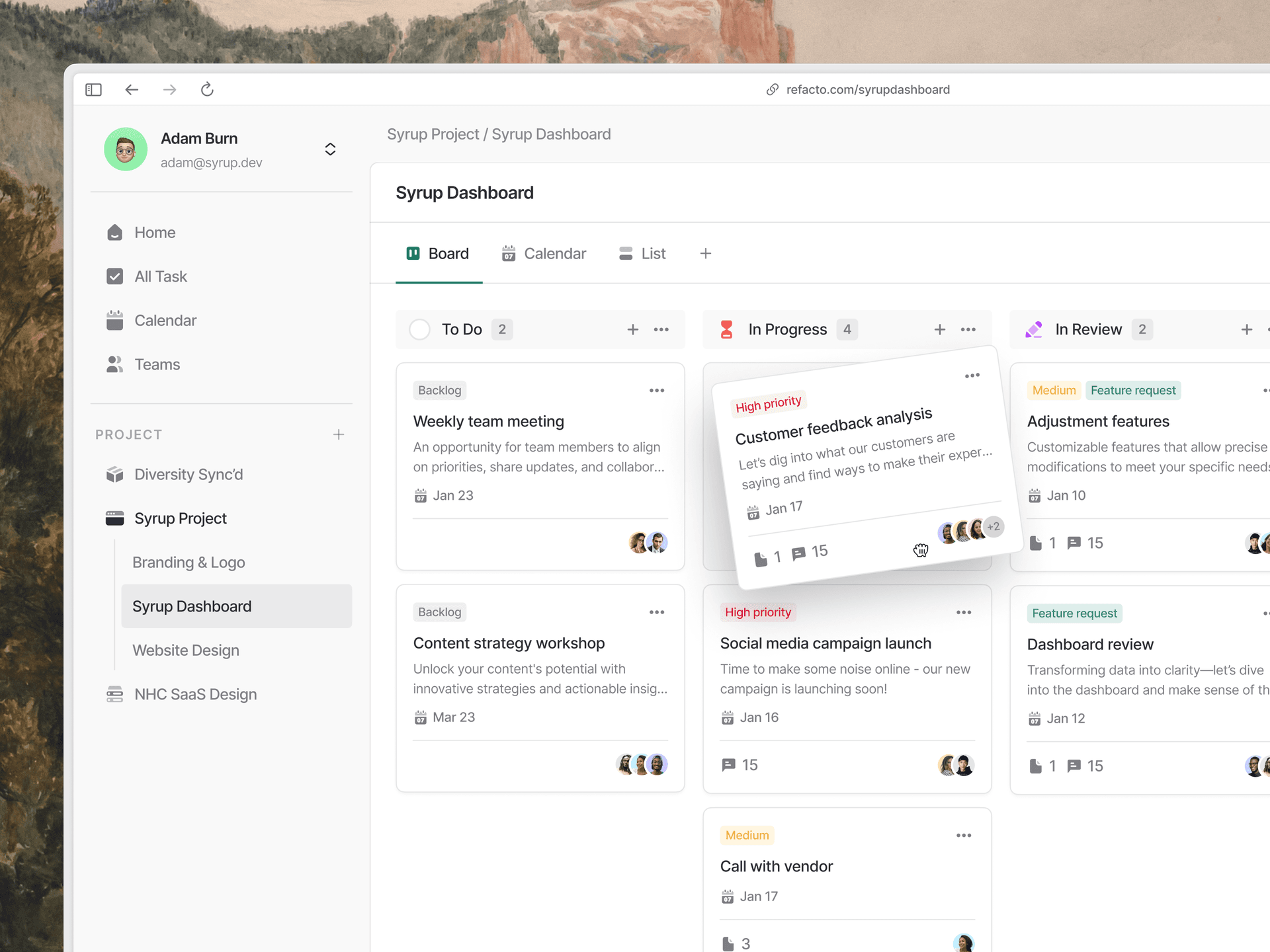The width and height of the screenshot is (1270, 952).
Task: Expand the Adam Burn account switcher
Action: (330, 149)
